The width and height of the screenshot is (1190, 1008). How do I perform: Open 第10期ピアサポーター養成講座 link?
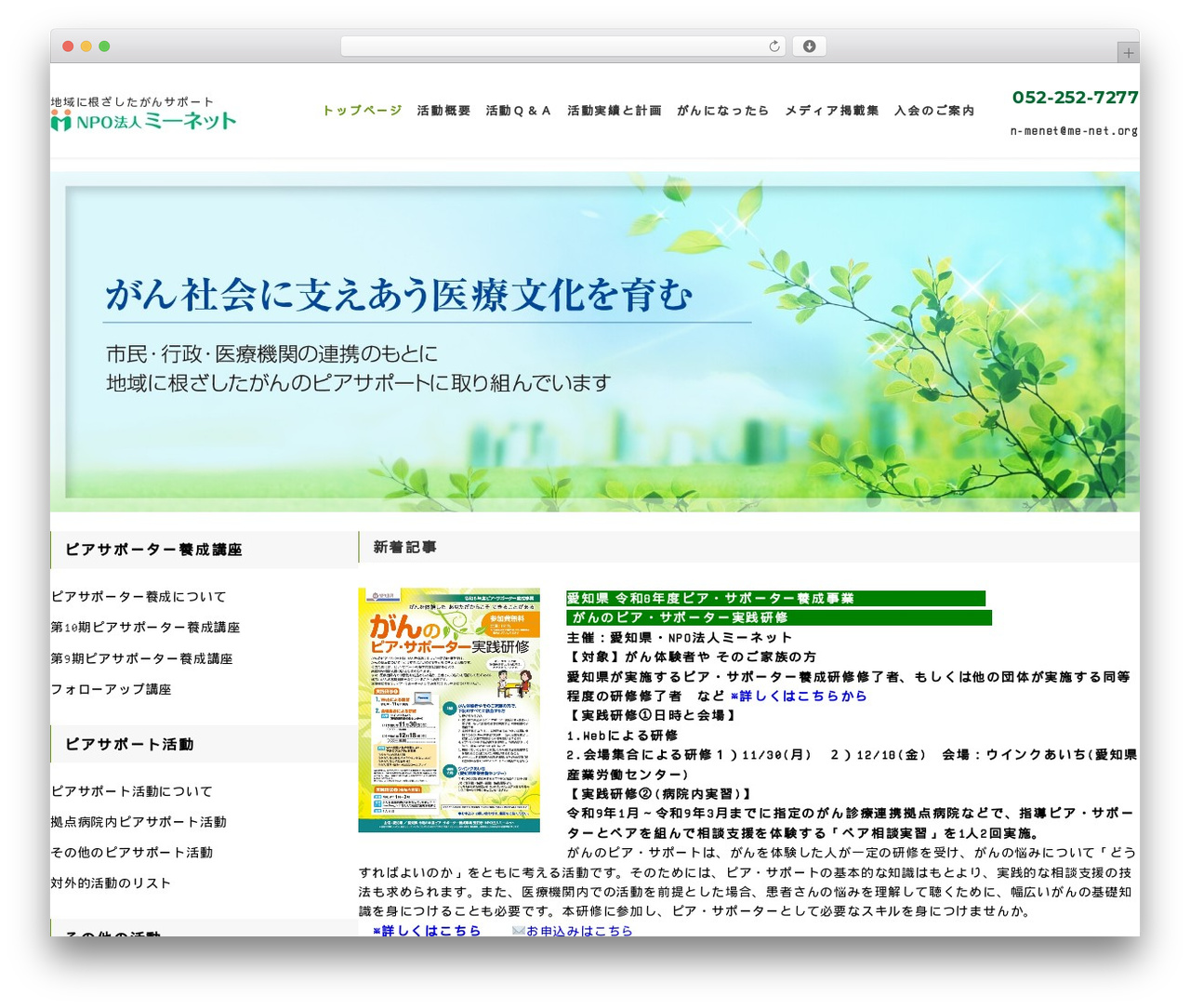146,628
